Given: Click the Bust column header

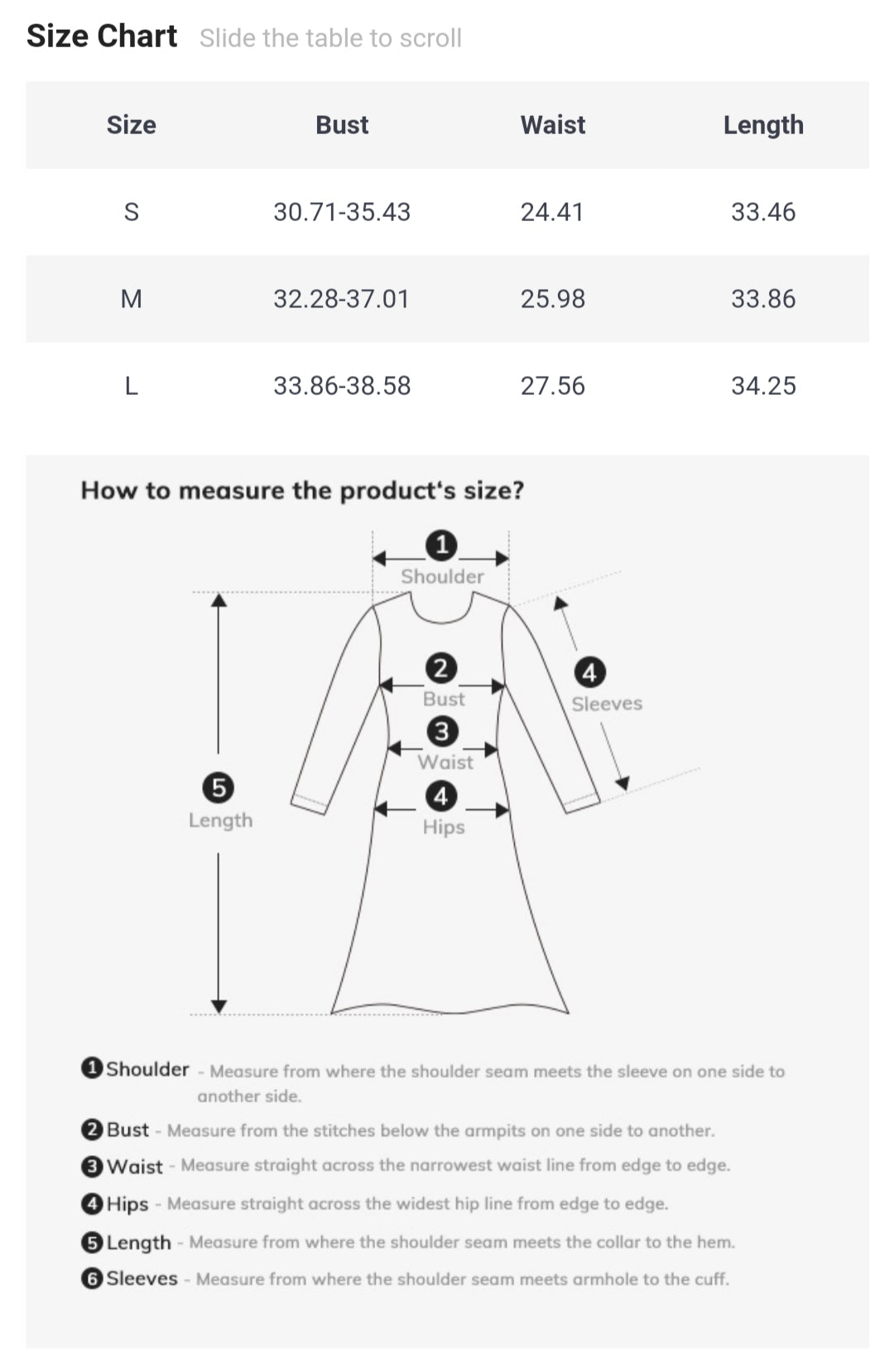Looking at the screenshot, I should (x=342, y=125).
